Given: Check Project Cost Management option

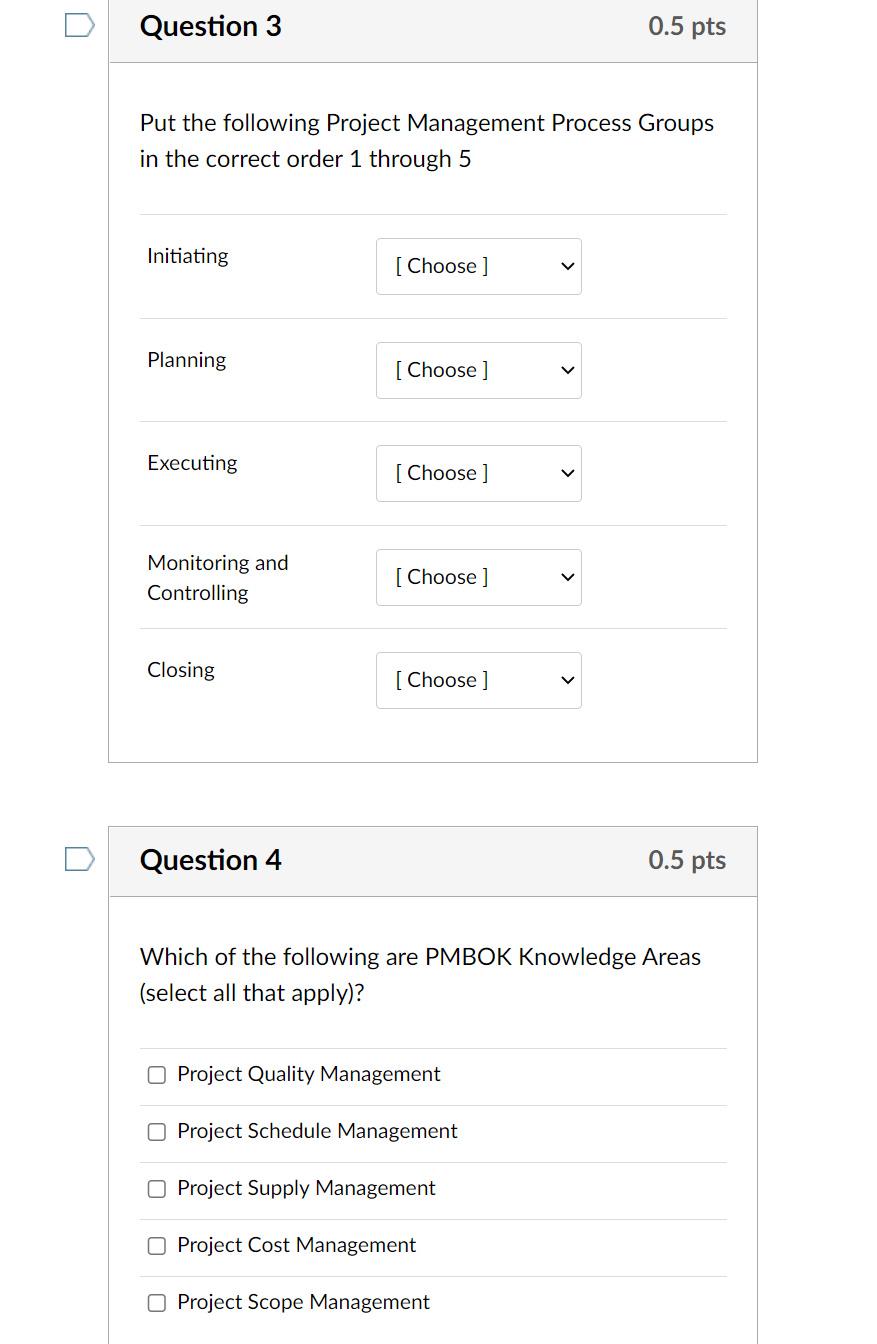Looking at the screenshot, I should (x=157, y=1246).
